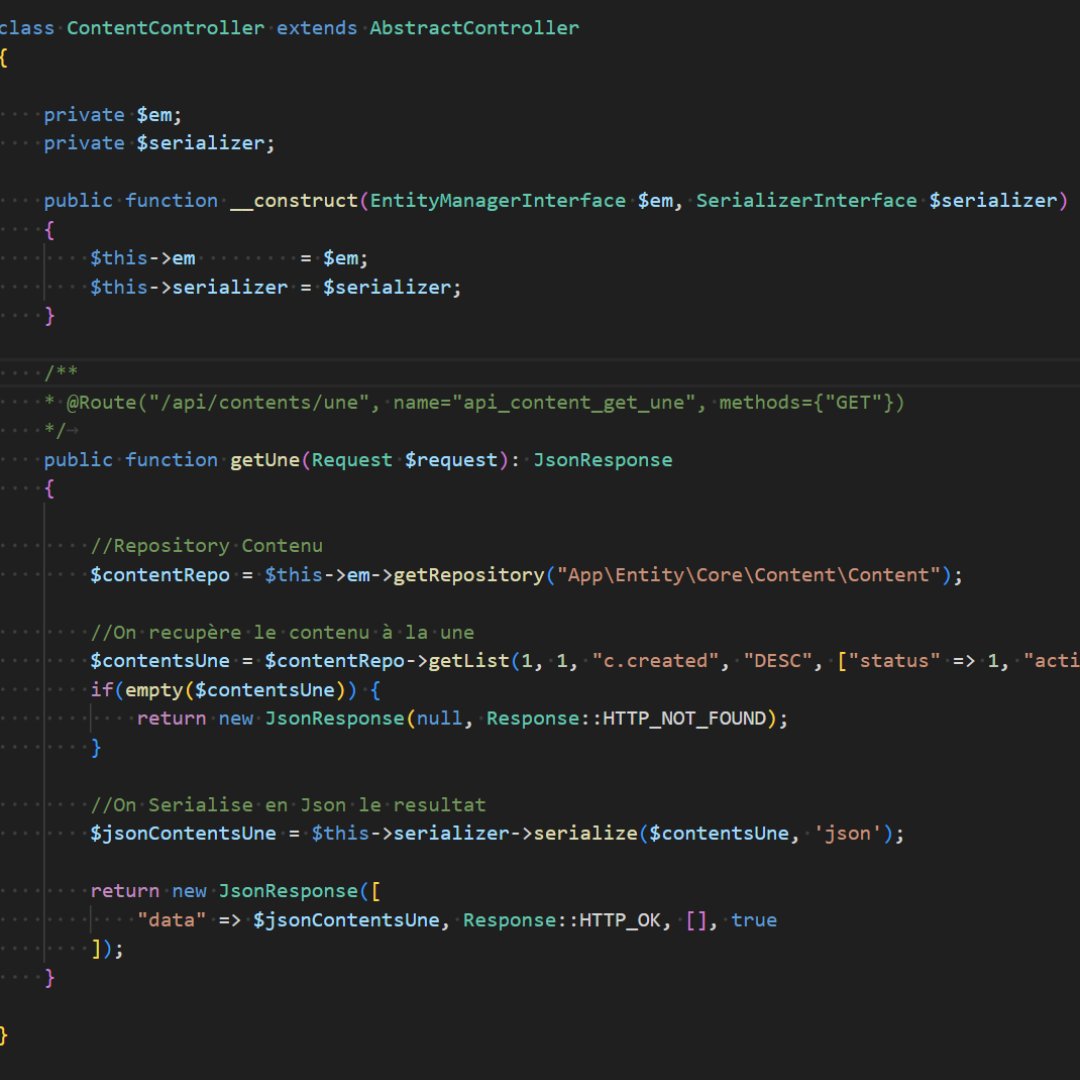
Task: Click EntityManagerInterface type hint
Action: [x=497, y=200]
